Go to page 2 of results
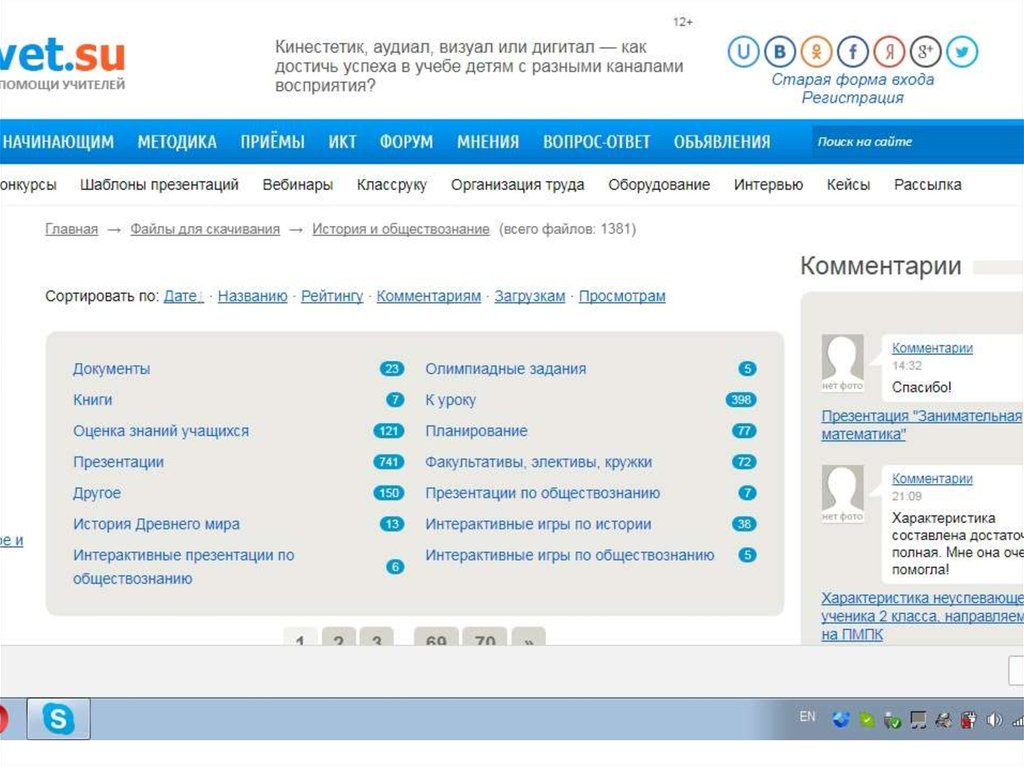This screenshot has height=767, width=1024. (x=339, y=640)
